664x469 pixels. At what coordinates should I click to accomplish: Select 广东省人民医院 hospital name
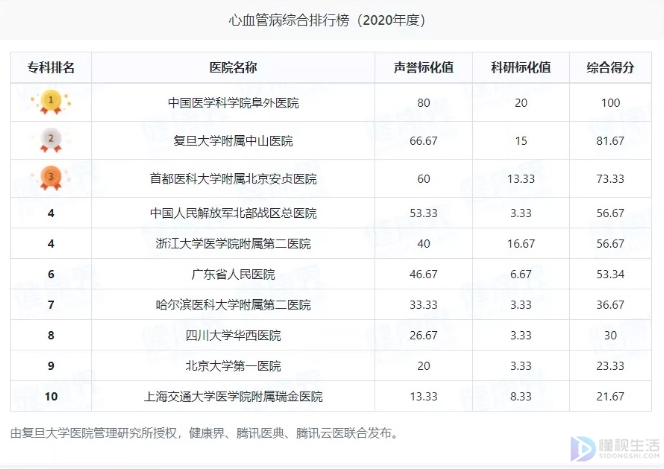tap(233, 274)
